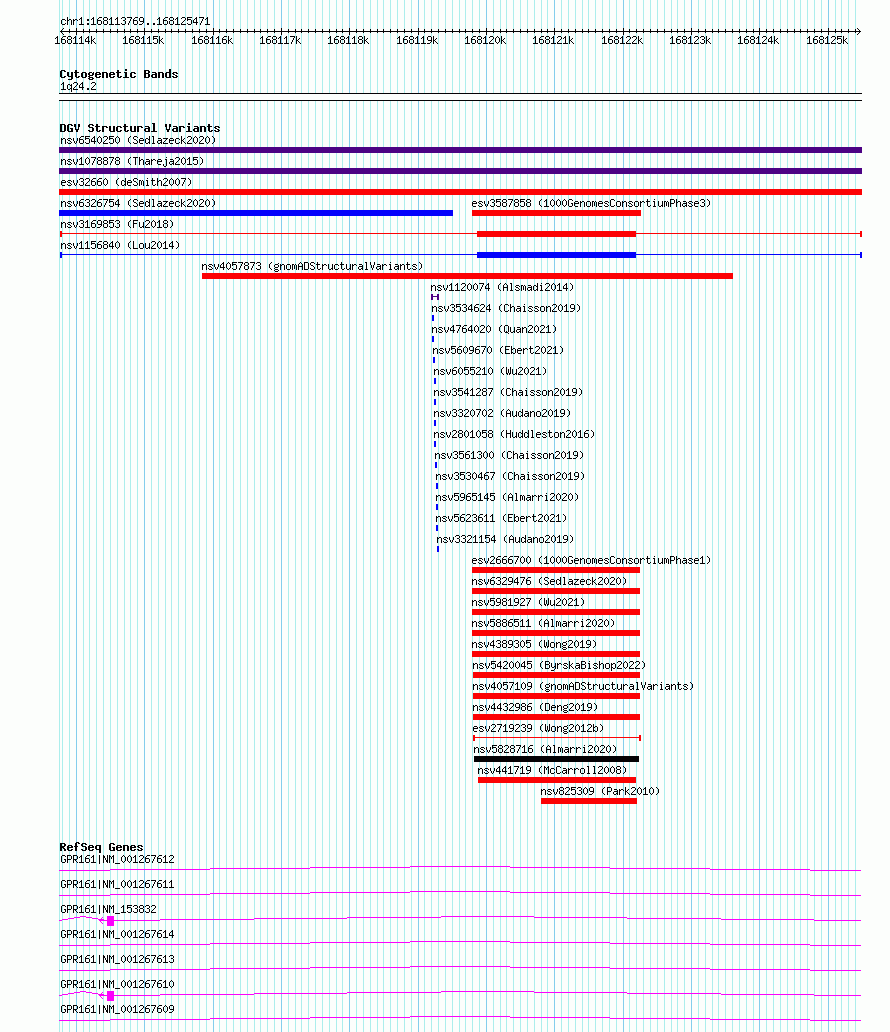Select nsv3534624 (Chaisson2019) label
The height and width of the screenshot is (1032, 890).
click(506, 309)
